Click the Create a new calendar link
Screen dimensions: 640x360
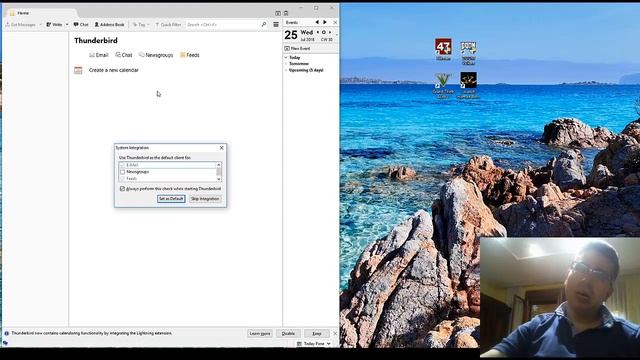(x=113, y=70)
